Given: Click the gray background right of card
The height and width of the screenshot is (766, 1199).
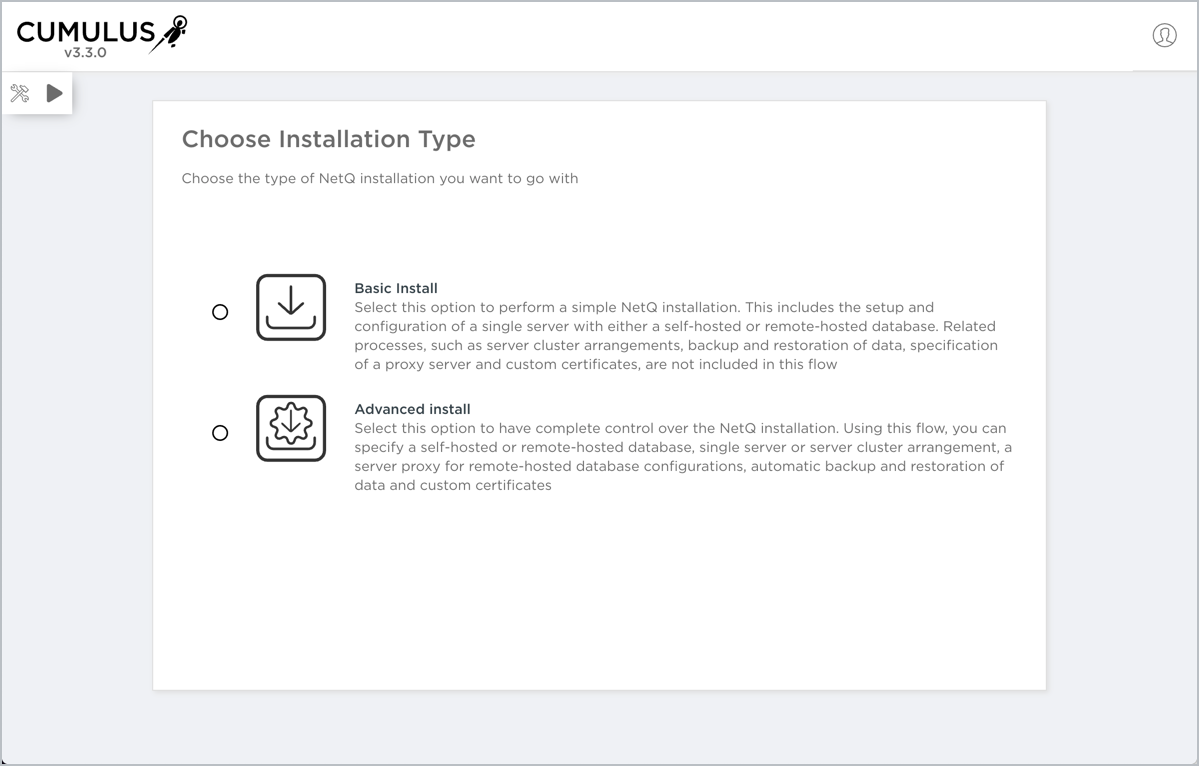Looking at the screenshot, I should (x=1120, y=400).
